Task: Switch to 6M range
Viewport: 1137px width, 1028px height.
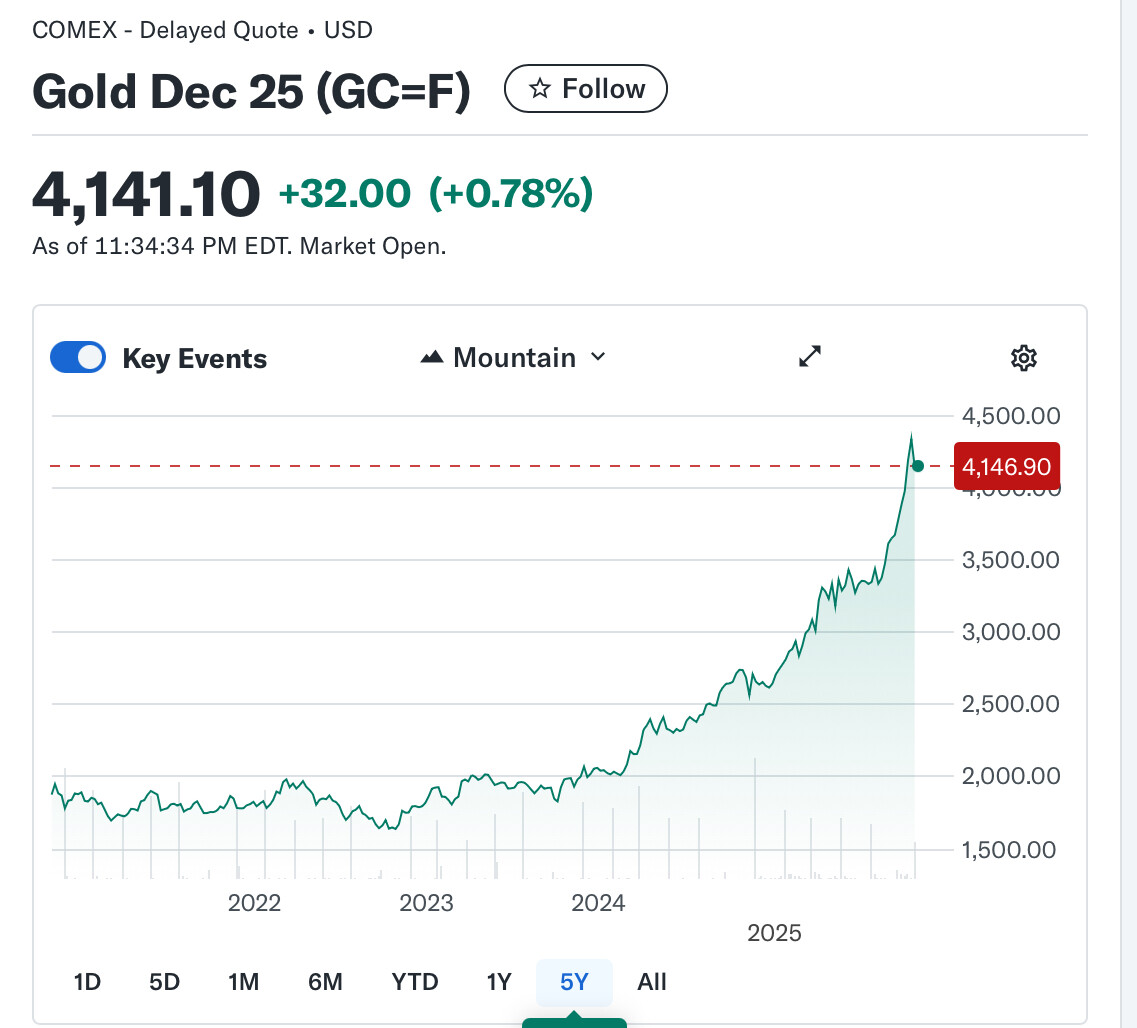Action: [325, 982]
